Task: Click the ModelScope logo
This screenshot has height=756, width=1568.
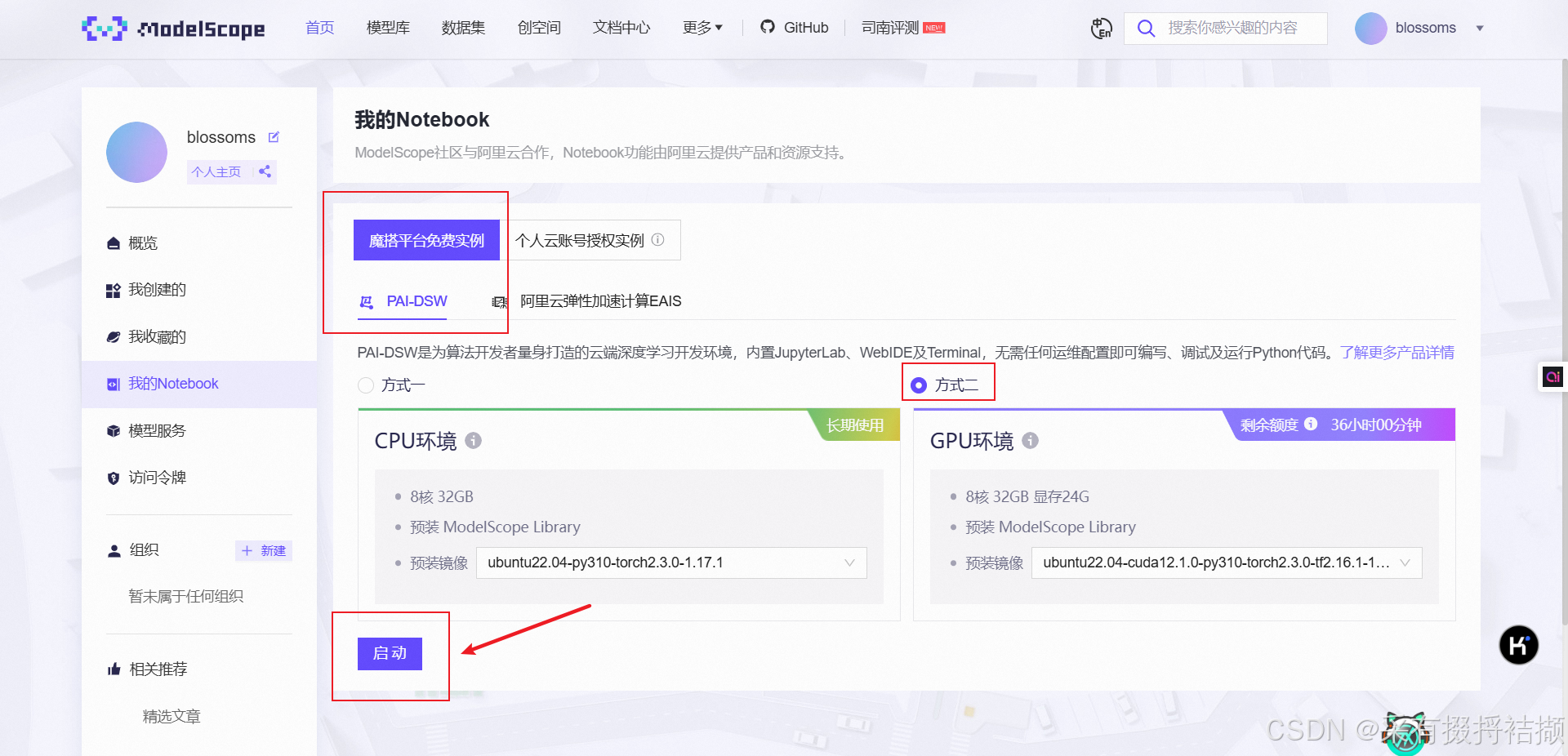Action: pos(173,29)
